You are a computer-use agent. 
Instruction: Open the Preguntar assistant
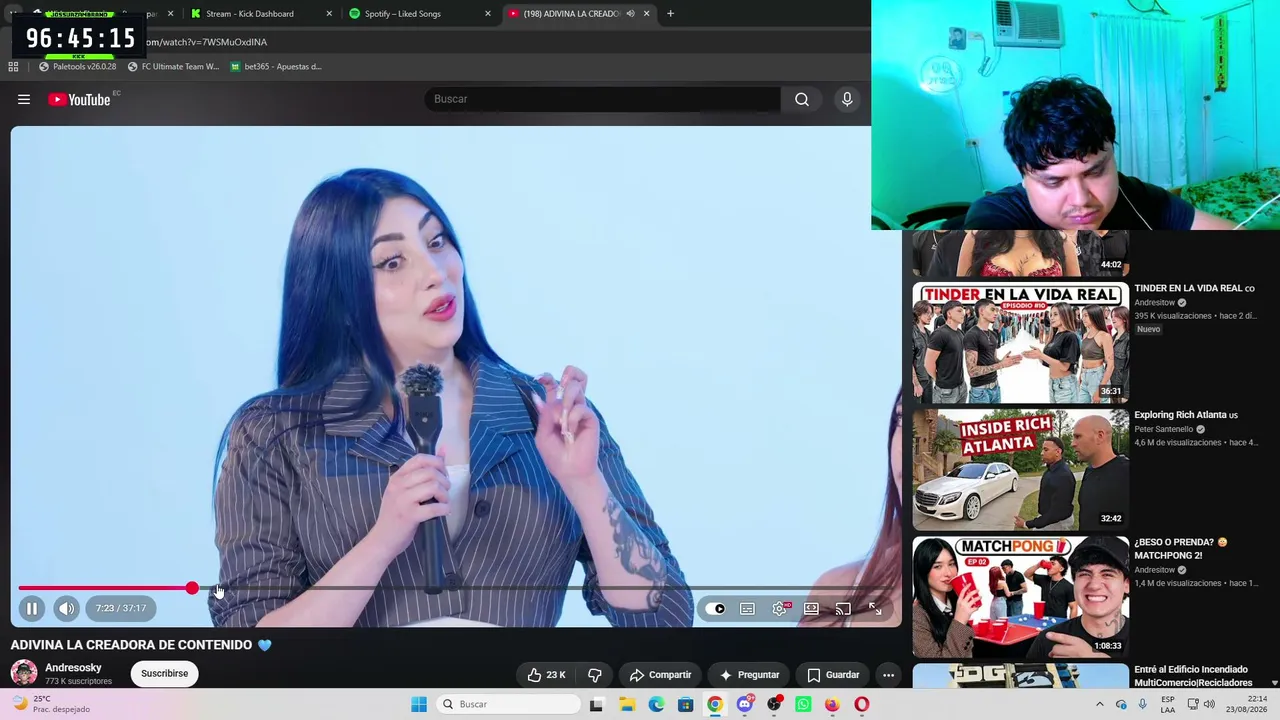749,675
